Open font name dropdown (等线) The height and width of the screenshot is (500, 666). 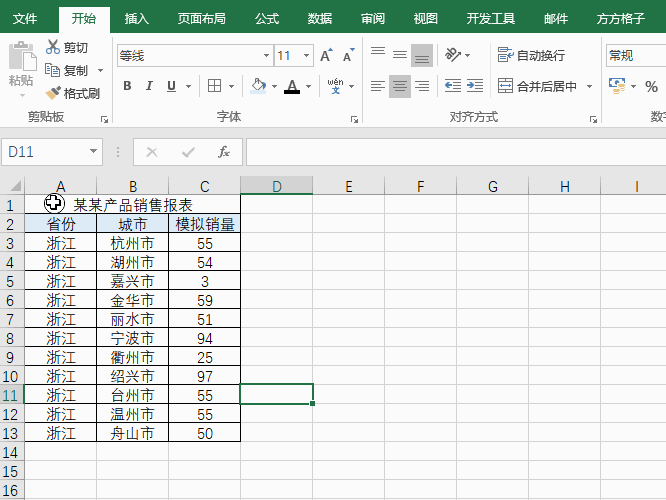[x=266, y=56]
